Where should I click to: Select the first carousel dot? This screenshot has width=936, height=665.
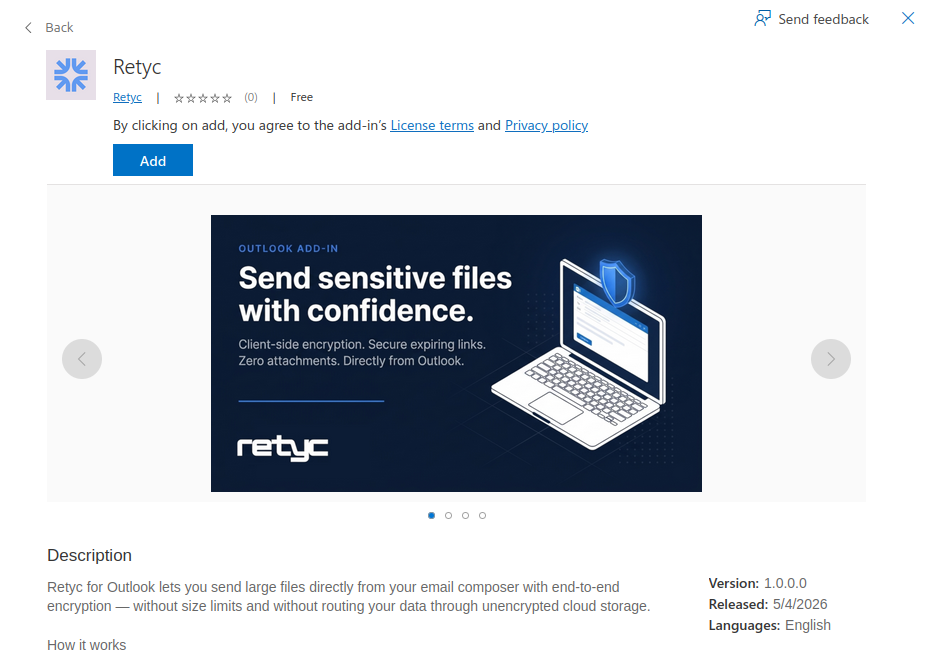[x=432, y=515]
